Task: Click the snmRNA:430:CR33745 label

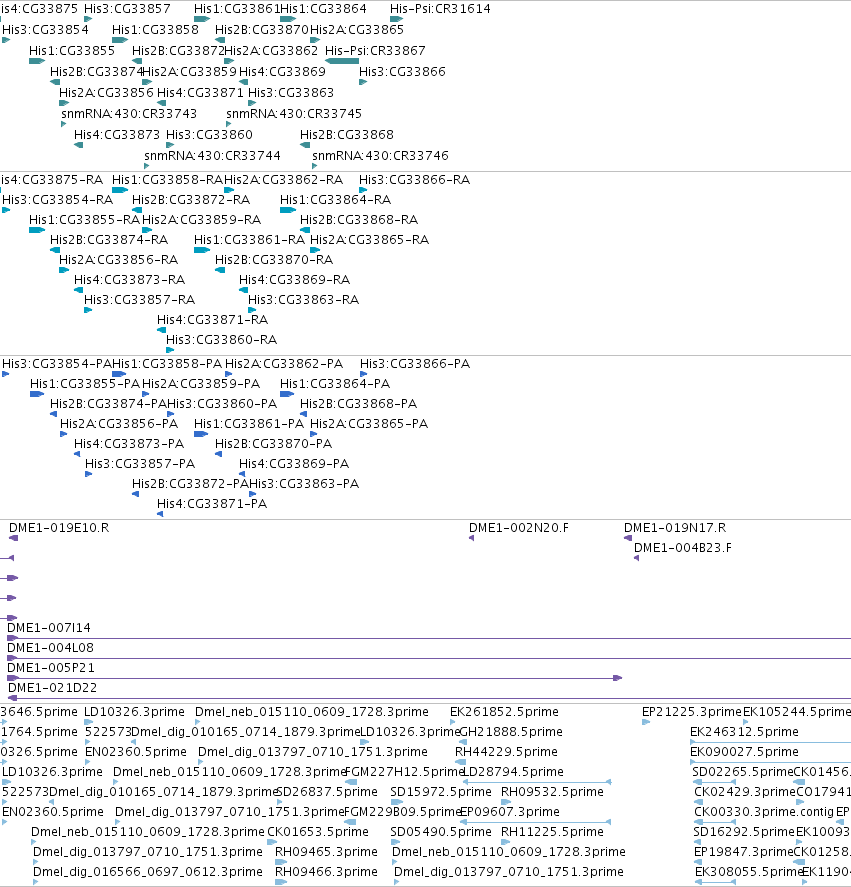Action: click(x=294, y=113)
